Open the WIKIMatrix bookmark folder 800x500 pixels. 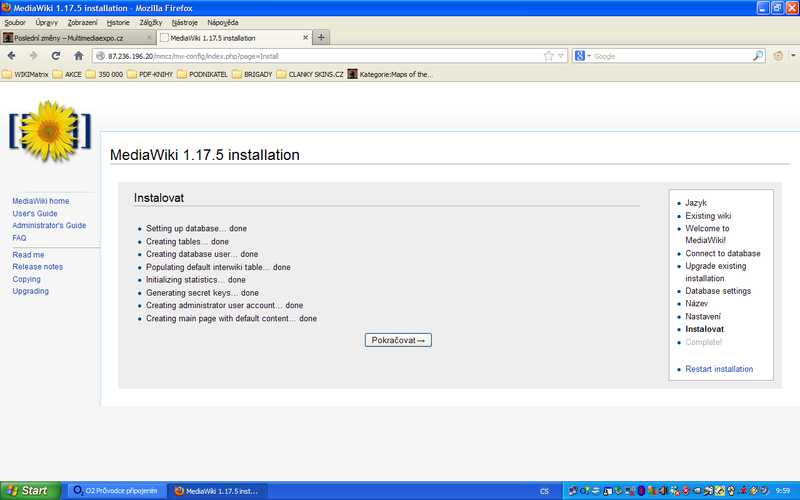tap(26, 74)
